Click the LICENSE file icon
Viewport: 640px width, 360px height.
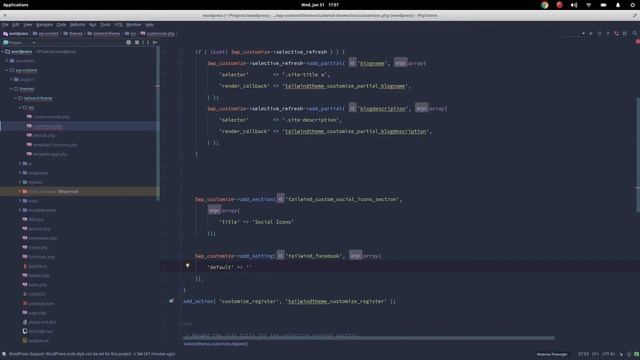25,294
